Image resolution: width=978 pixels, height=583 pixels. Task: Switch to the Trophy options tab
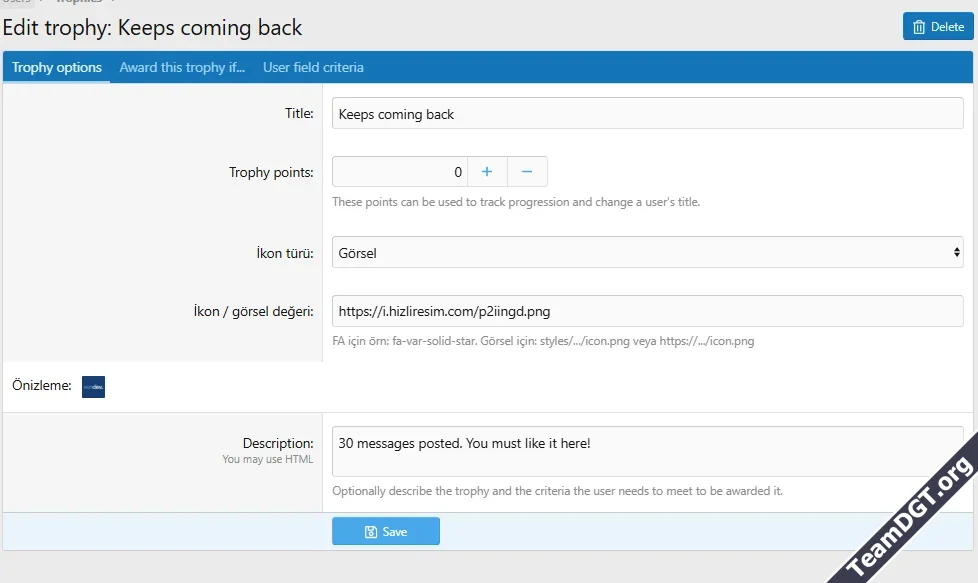click(x=57, y=68)
